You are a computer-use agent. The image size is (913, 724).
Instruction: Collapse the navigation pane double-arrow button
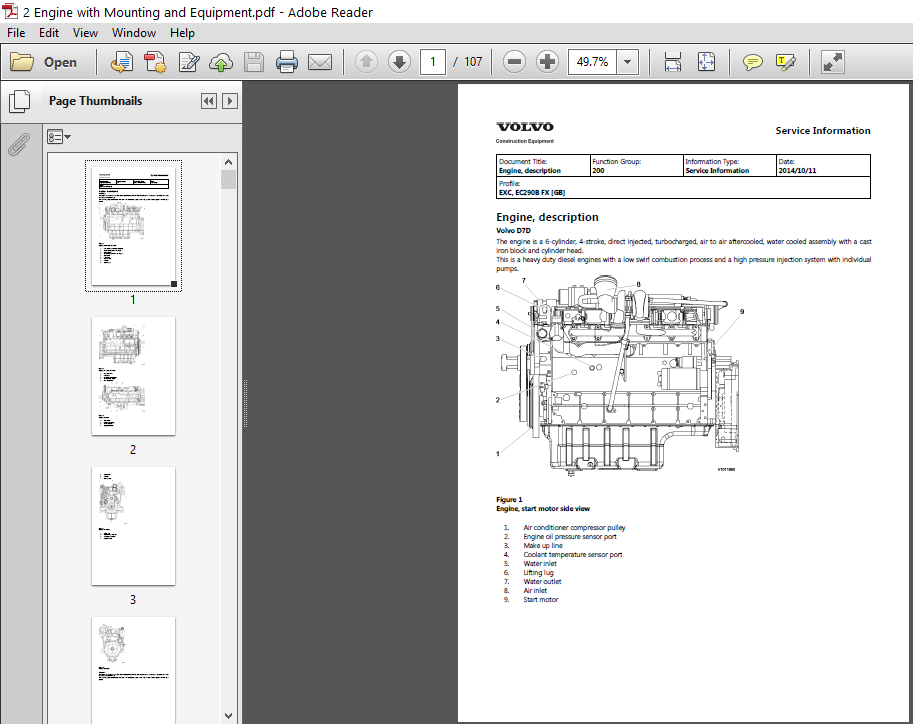click(x=208, y=101)
